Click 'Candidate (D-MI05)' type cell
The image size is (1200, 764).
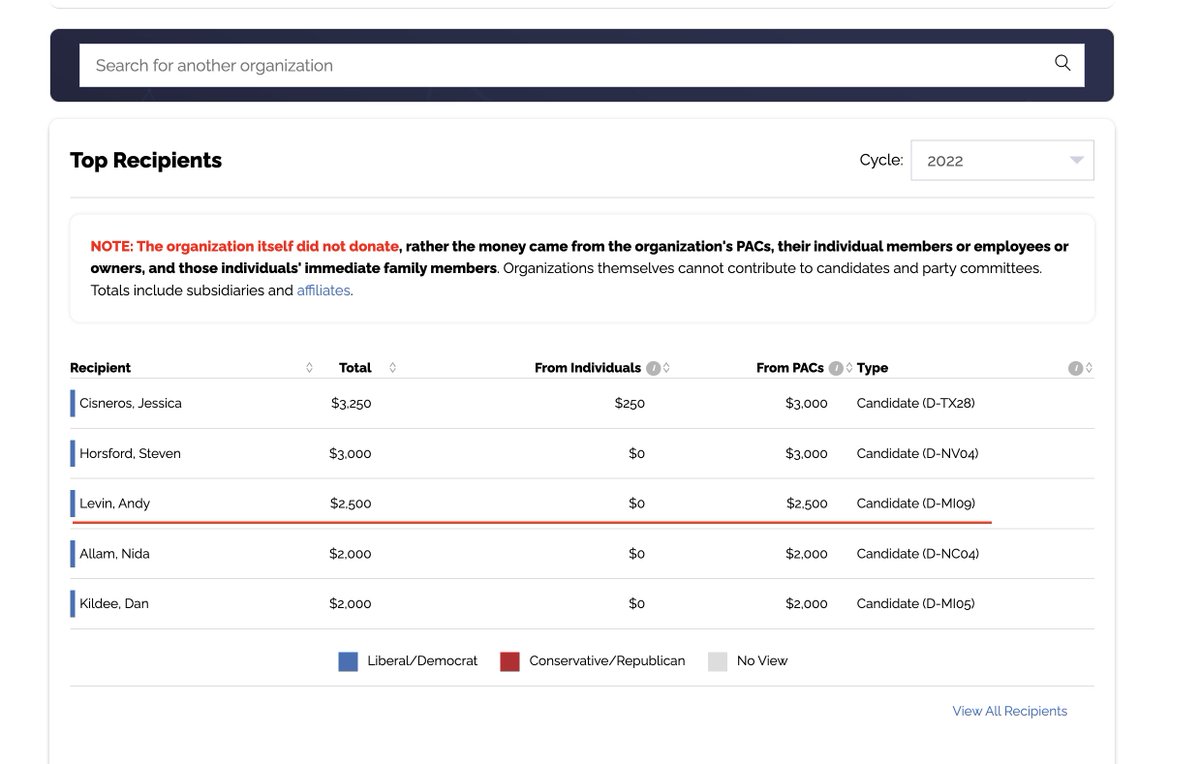point(916,603)
